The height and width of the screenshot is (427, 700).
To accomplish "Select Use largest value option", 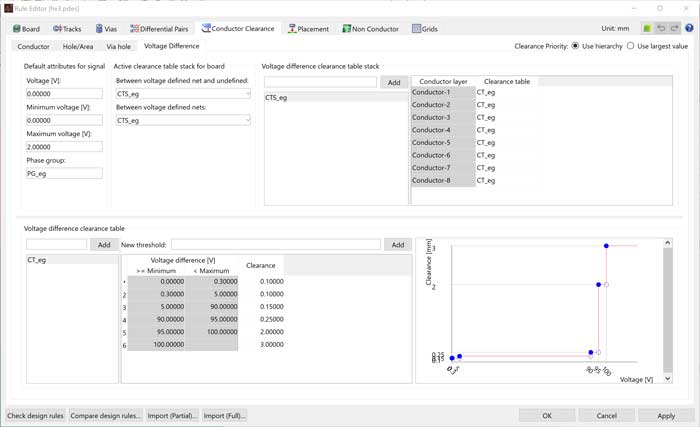I will (x=630, y=46).
